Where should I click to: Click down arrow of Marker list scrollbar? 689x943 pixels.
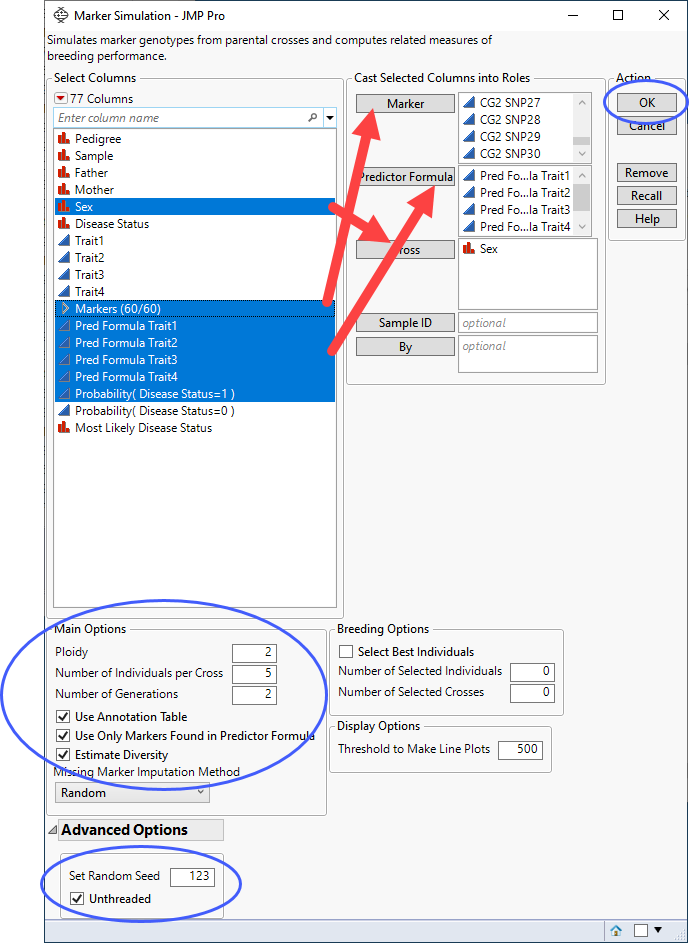(582, 154)
